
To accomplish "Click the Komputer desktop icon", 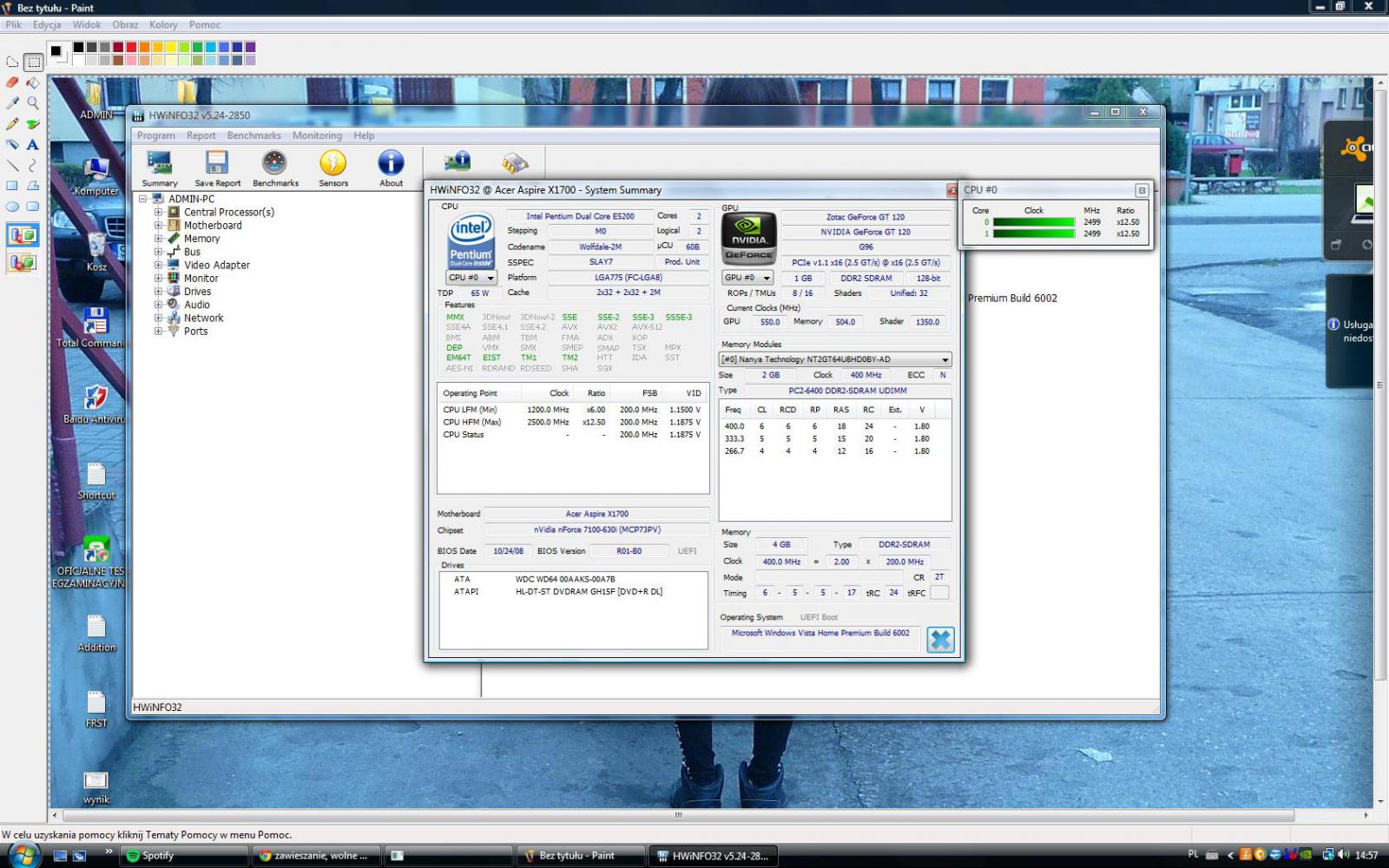I will click(96, 176).
